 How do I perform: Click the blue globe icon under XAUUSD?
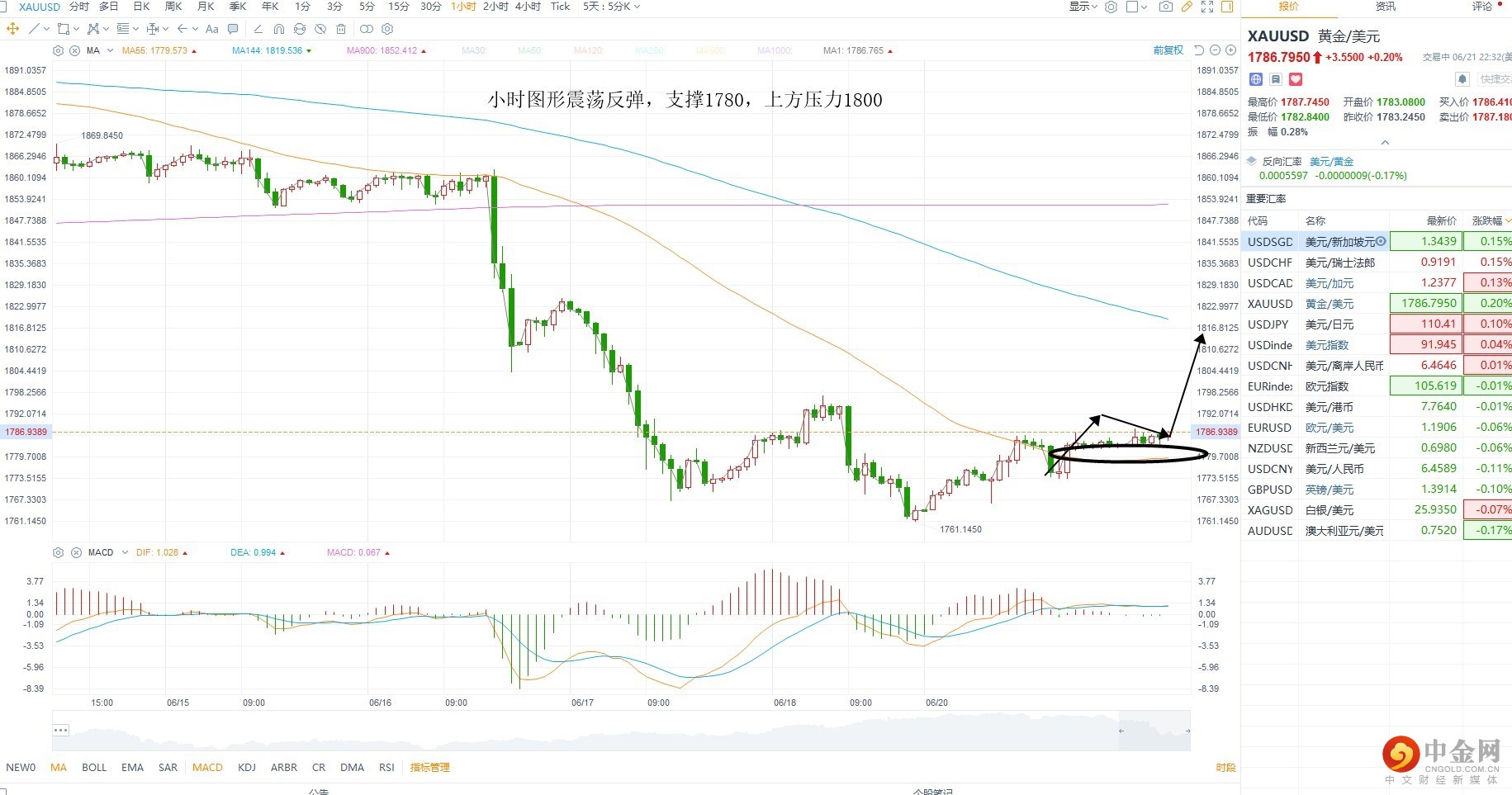click(1256, 79)
